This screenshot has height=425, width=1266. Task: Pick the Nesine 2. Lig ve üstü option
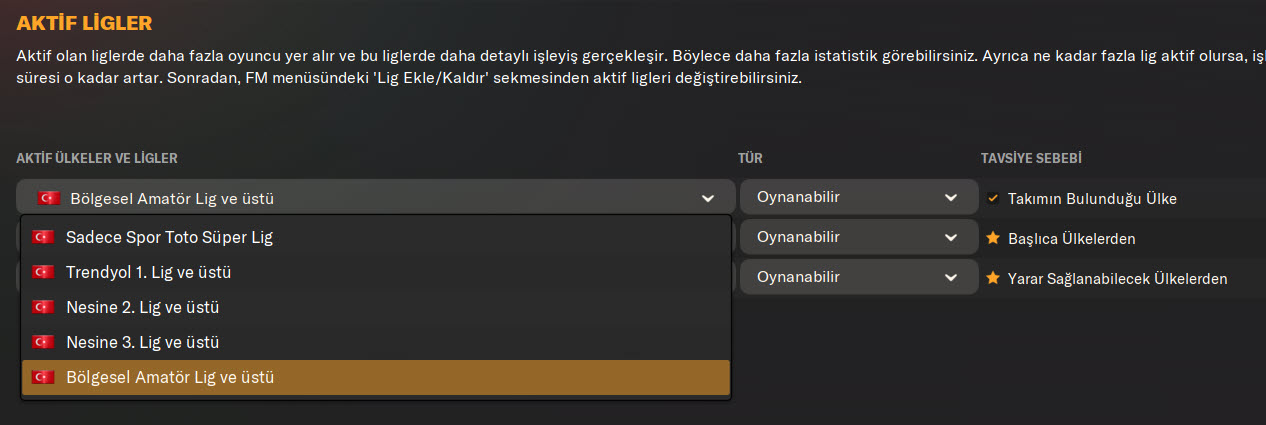pyautogui.click(x=142, y=307)
